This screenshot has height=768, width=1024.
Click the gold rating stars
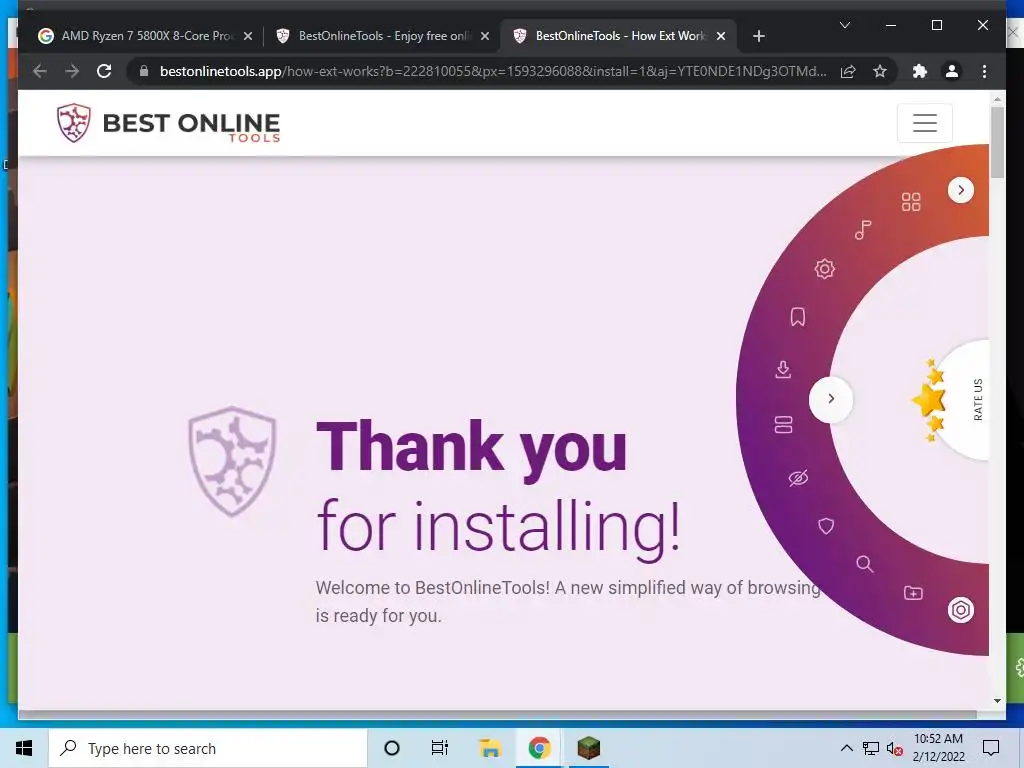tap(929, 399)
